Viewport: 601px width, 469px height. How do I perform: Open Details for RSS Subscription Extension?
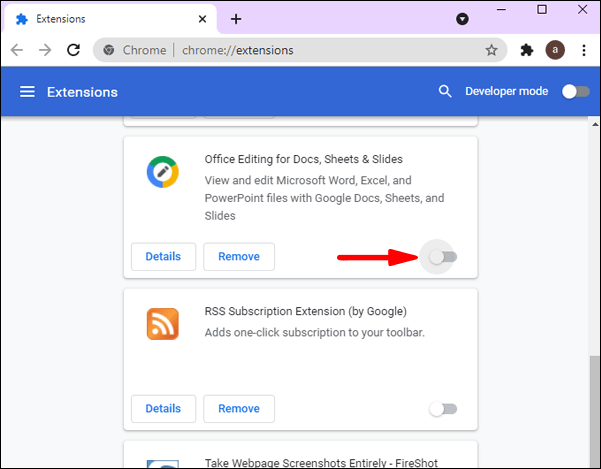[163, 408]
